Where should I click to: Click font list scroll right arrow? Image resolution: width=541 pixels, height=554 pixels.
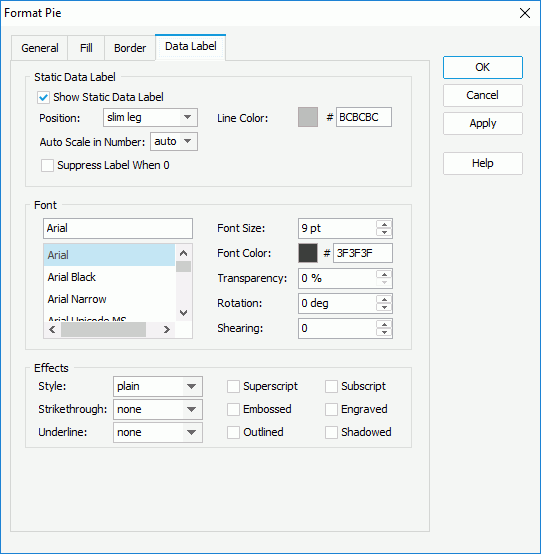tap(166, 330)
